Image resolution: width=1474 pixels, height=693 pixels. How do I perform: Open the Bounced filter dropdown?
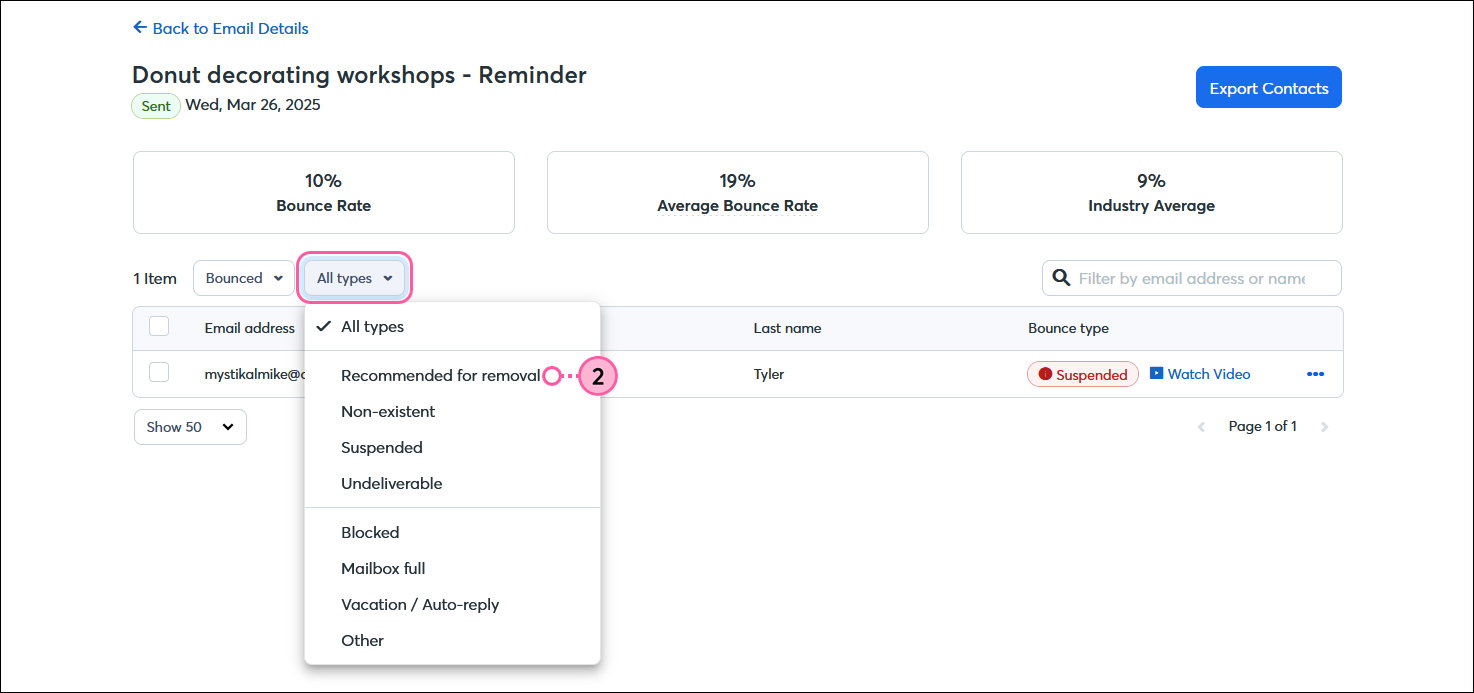coord(243,277)
